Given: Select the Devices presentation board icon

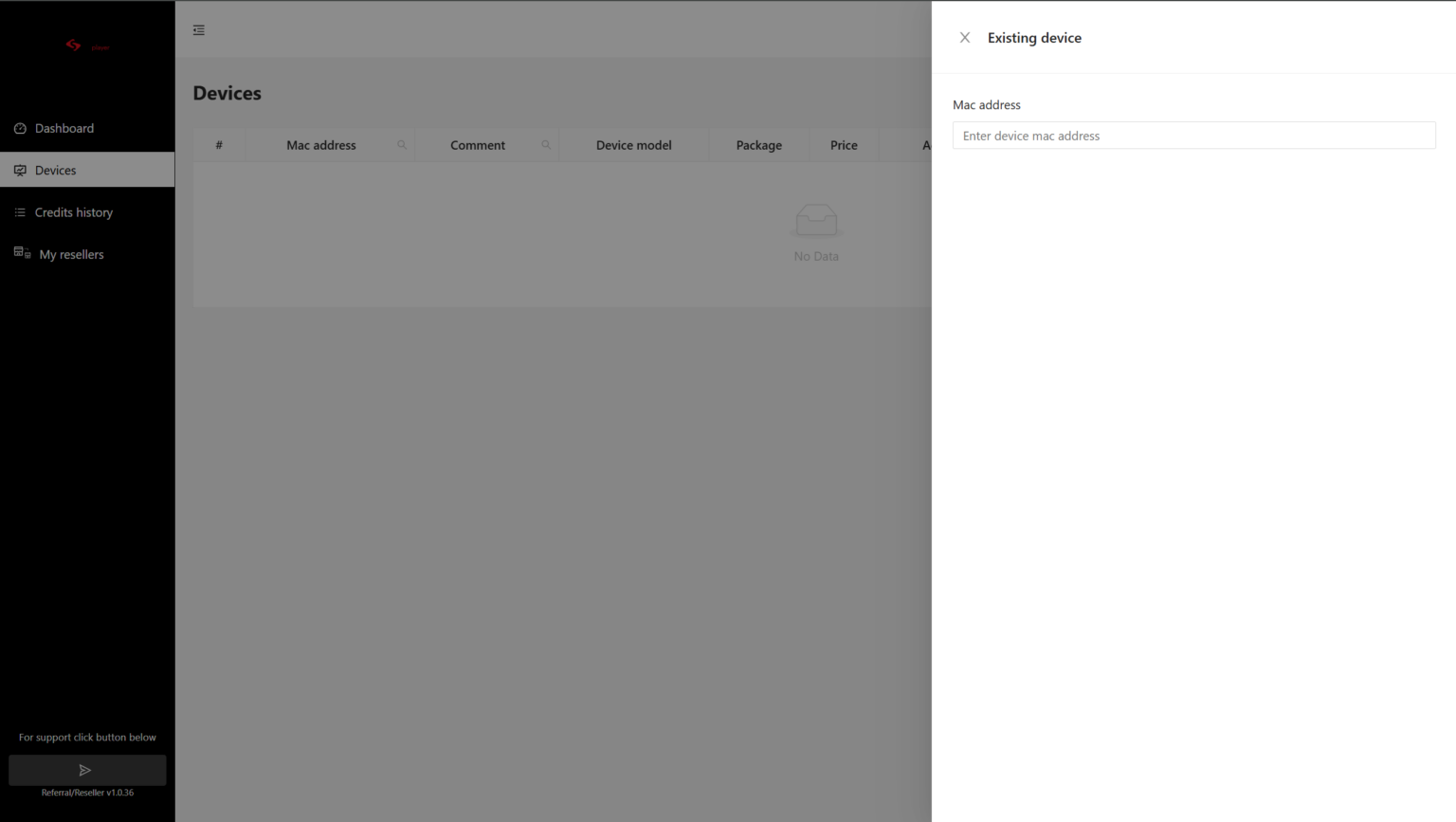Looking at the screenshot, I should click(20, 169).
